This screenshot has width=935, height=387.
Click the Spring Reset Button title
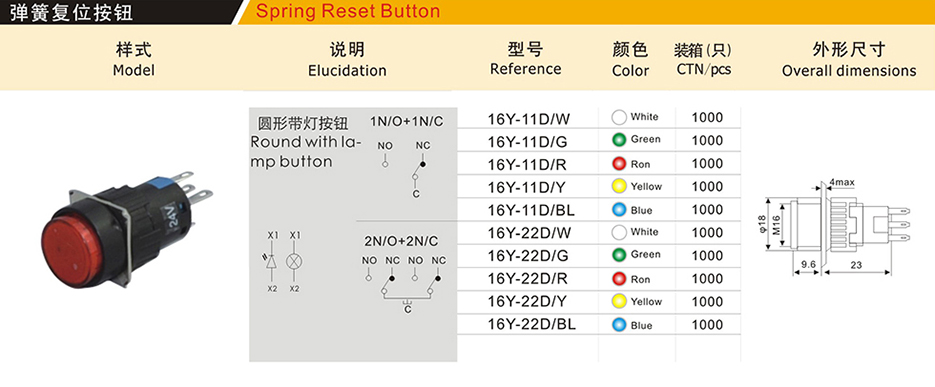[348, 11]
